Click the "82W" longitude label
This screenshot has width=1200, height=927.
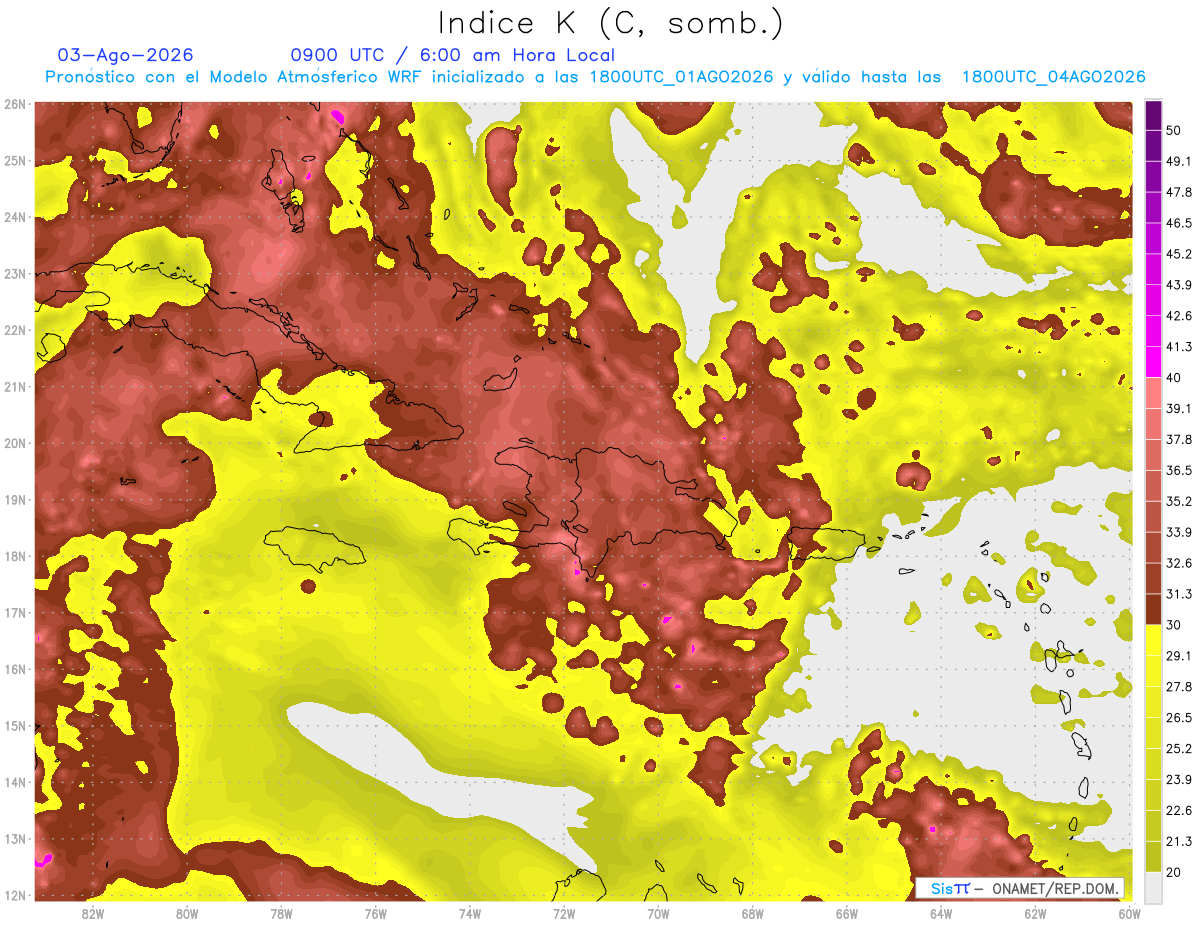[x=92, y=913]
